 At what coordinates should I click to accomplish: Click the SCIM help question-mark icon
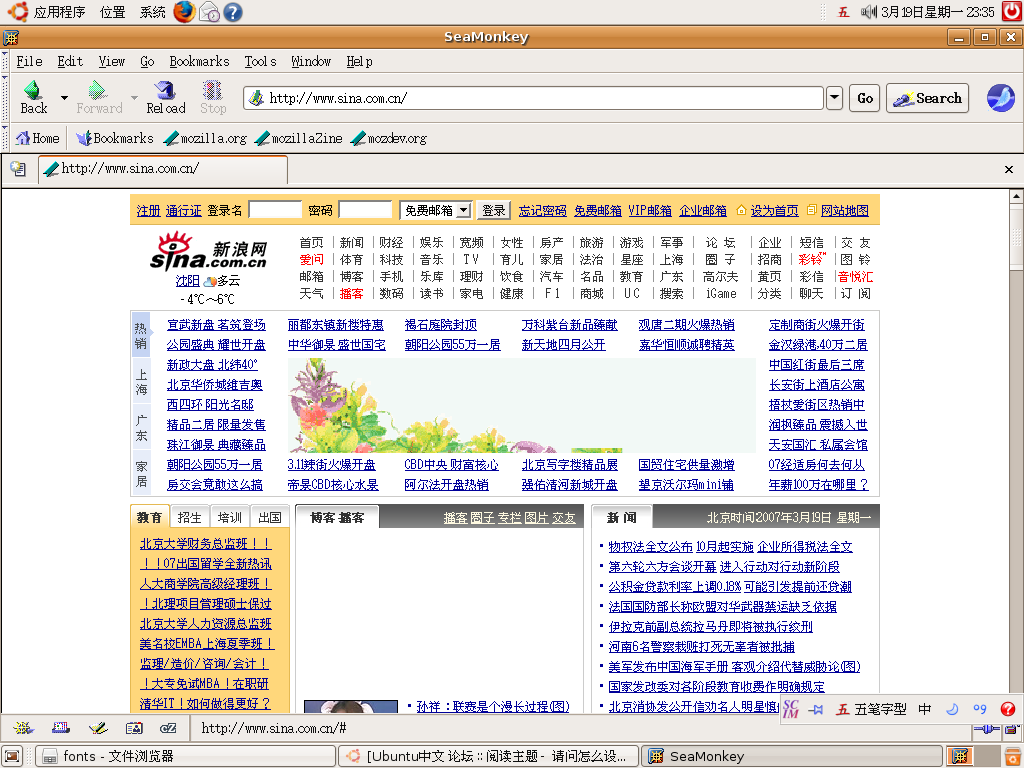pyautogui.click(x=1008, y=709)
